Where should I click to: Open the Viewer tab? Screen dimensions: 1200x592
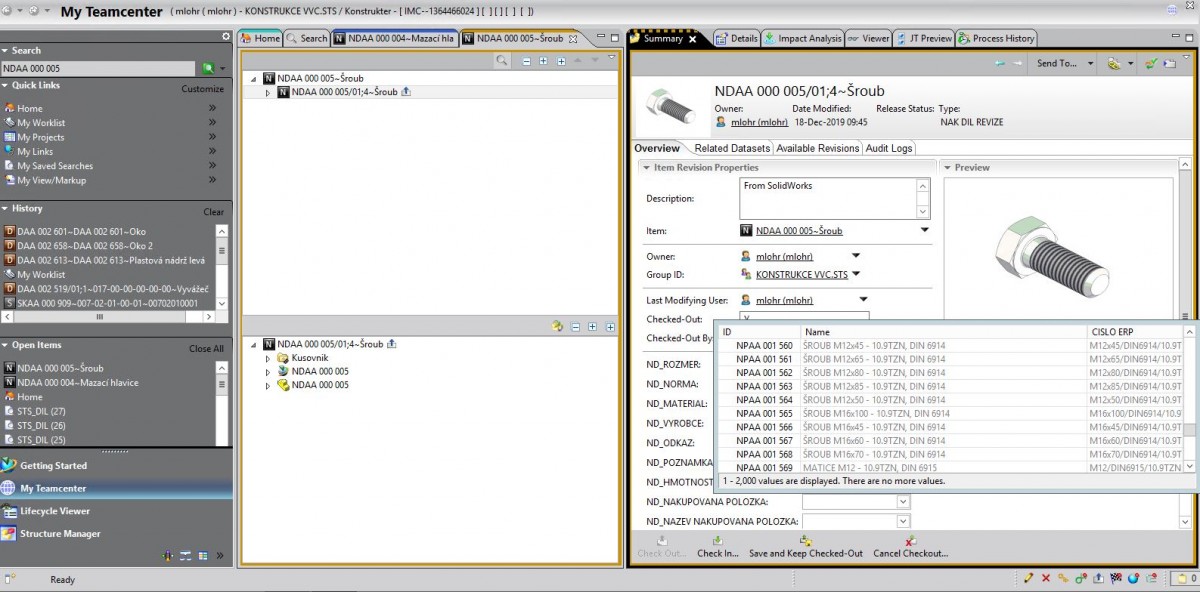point(868,38)
